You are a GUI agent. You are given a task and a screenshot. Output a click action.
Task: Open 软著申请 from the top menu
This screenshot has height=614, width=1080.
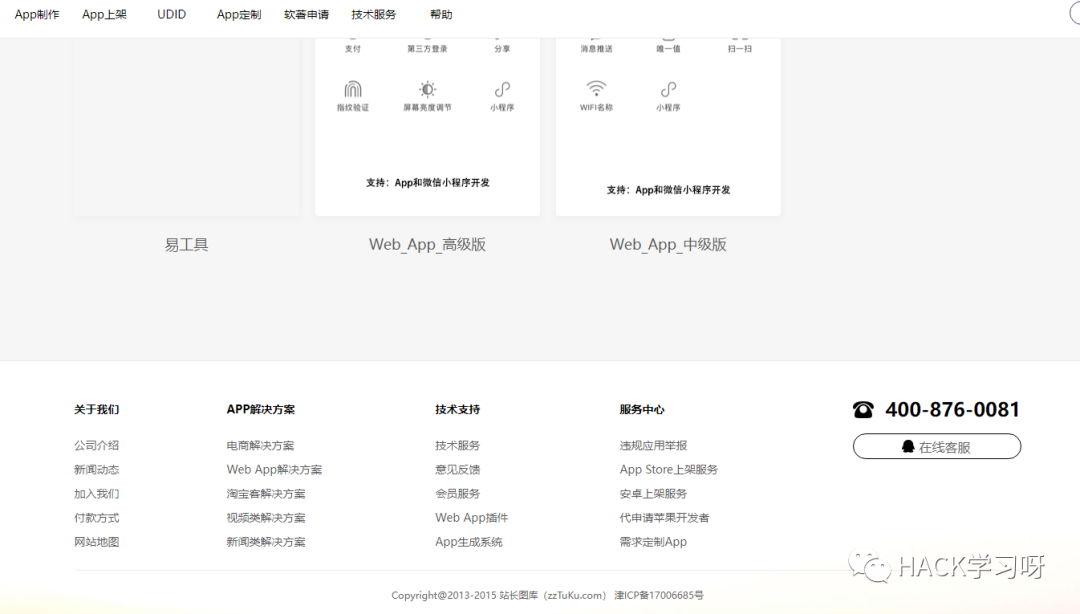pyautogui.click(x=306, y=15)
